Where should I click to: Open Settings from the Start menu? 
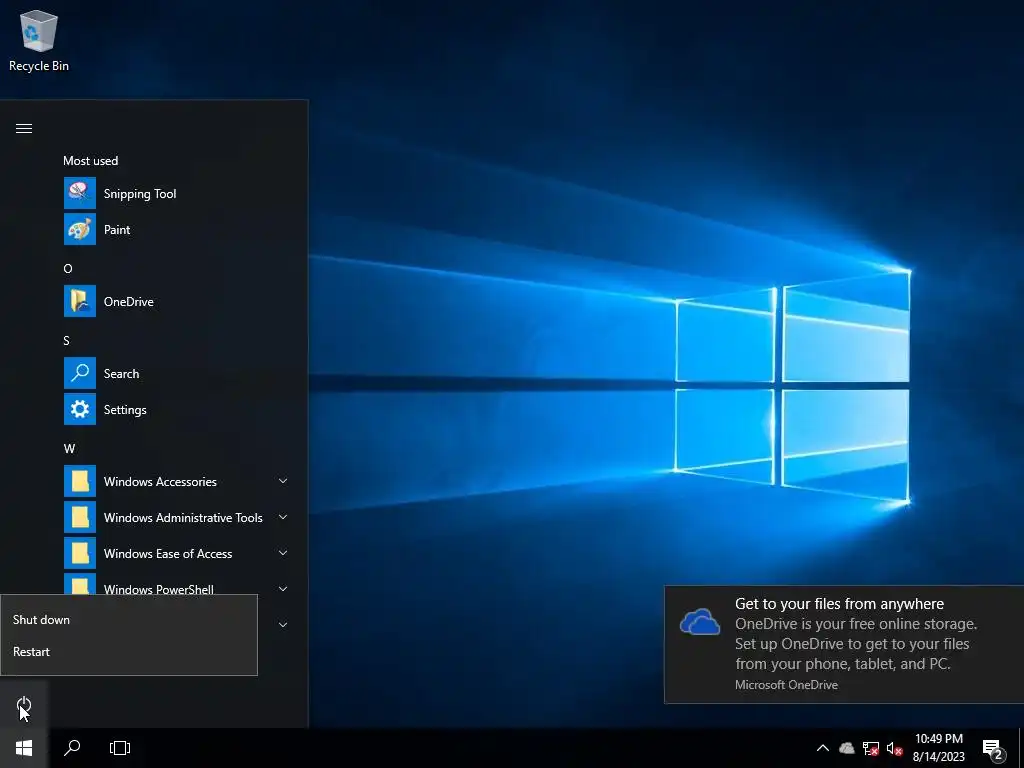pyautogui.click(x=176, y=409)
